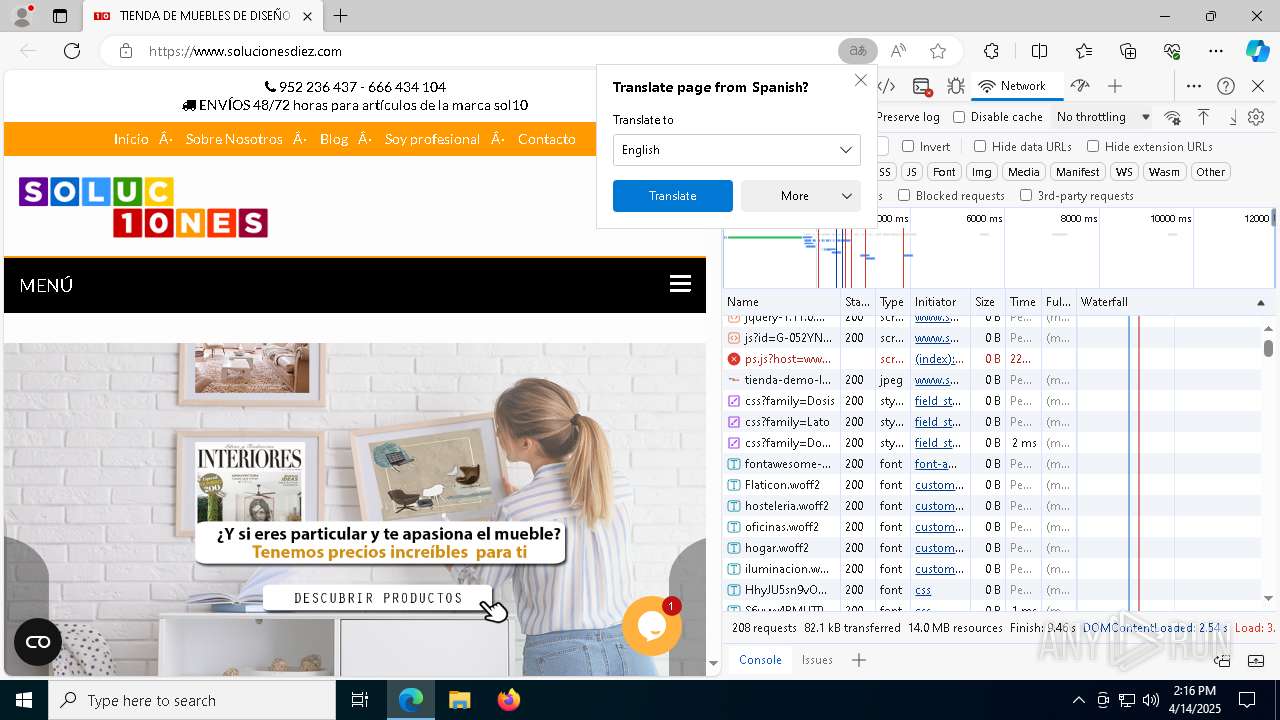Open the Elements panel code icon

pyautogui.click(x=887, y=86)
